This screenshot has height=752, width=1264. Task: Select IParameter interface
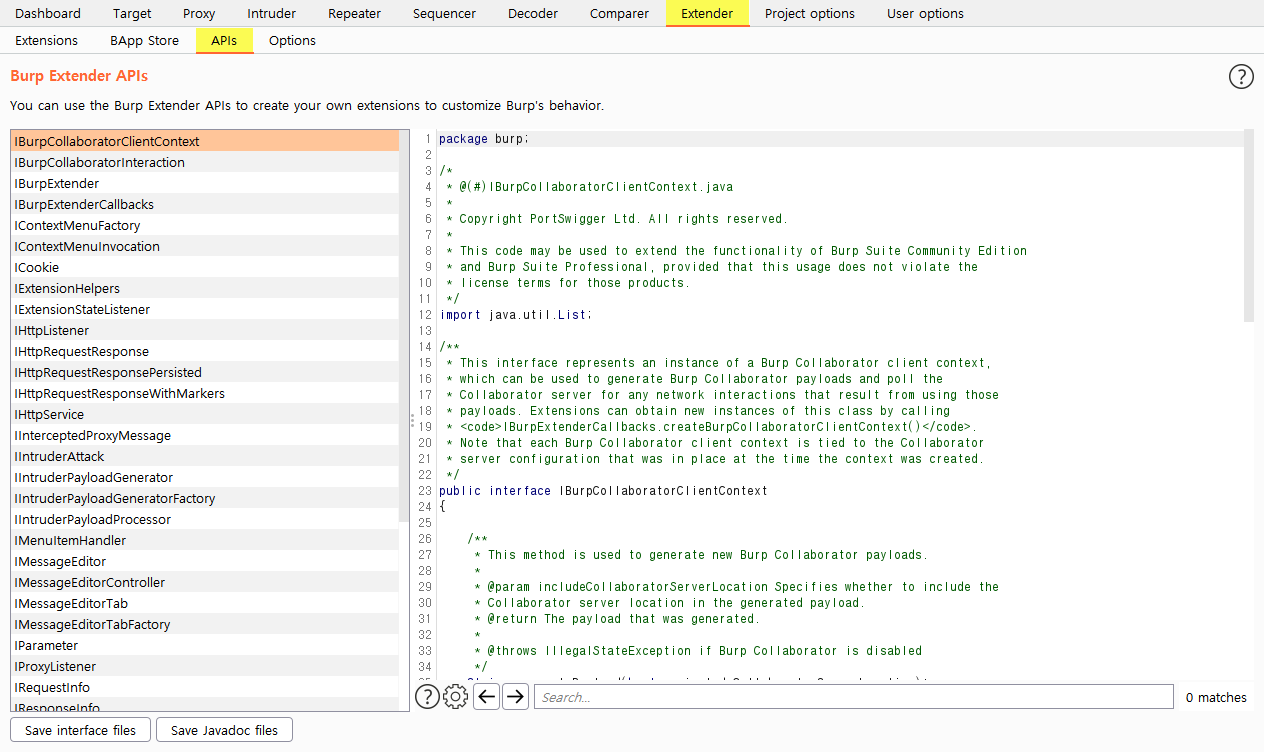click(x=204, y=645)
